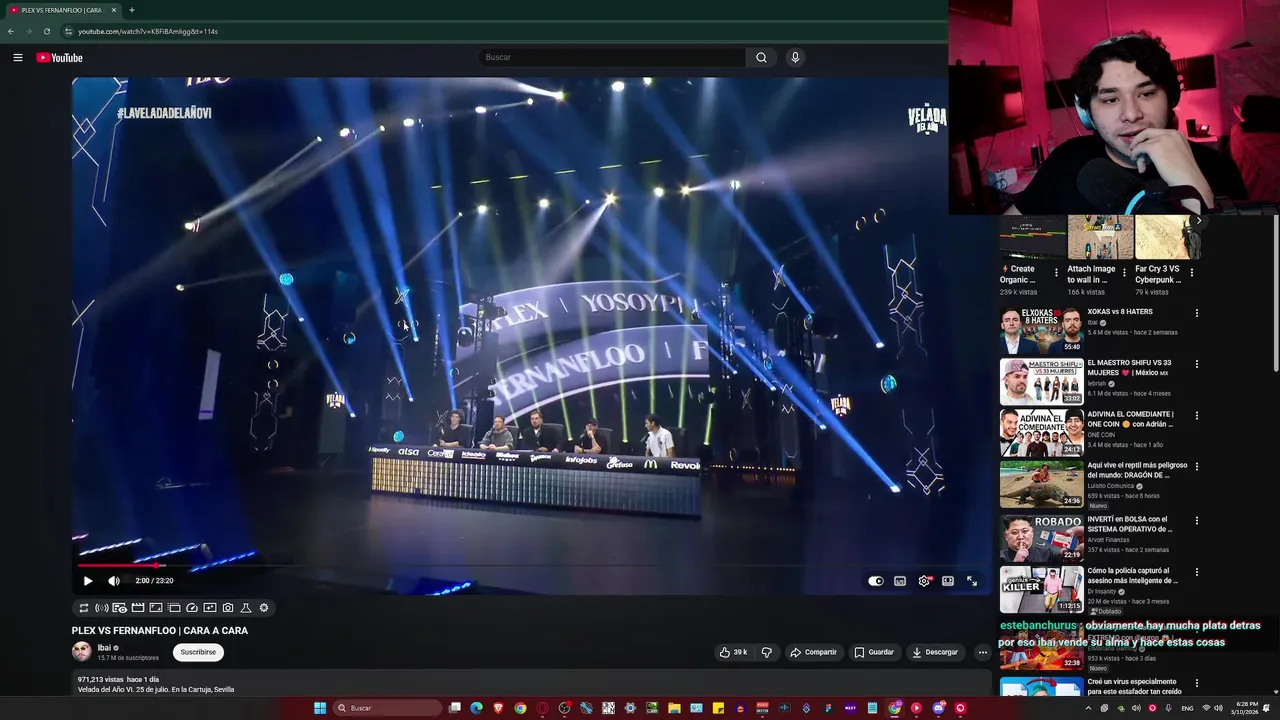Open options for Attach image to wall short

[1124, 271]
